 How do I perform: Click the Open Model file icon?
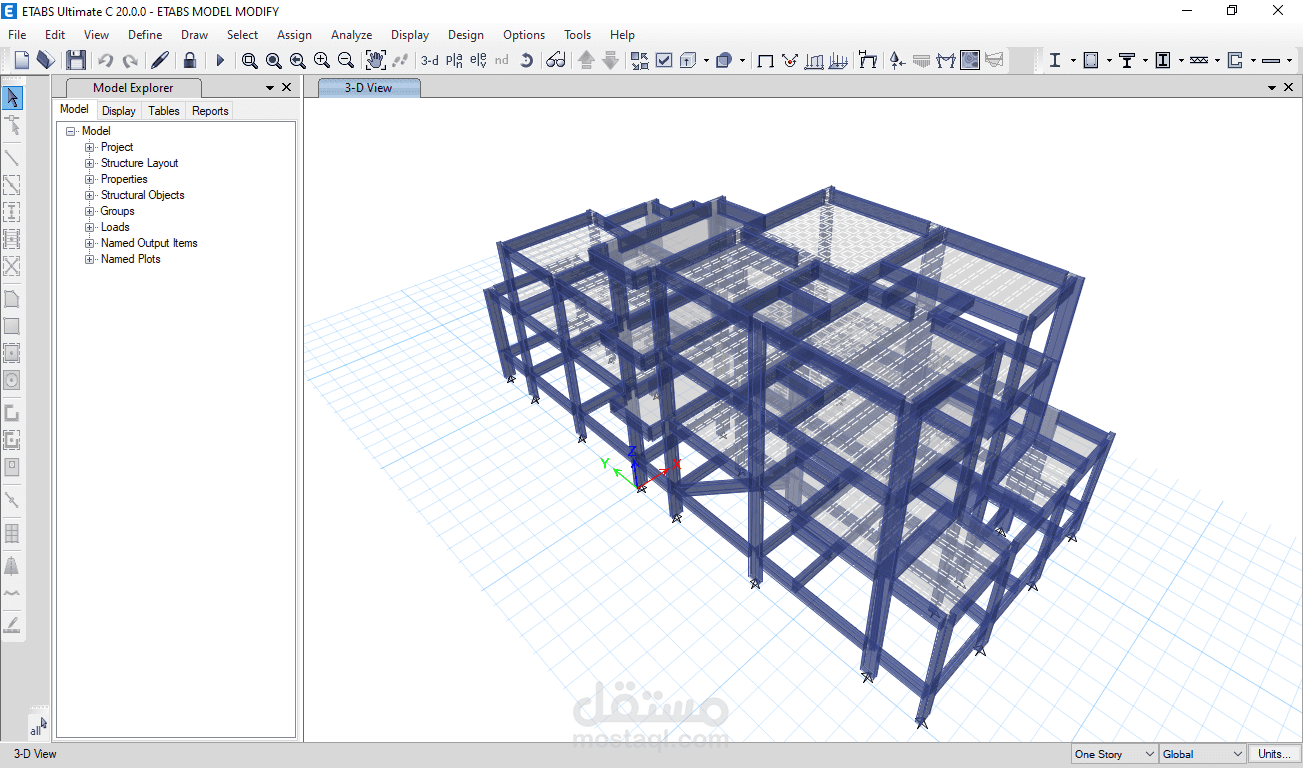click(x=45, y=60)
